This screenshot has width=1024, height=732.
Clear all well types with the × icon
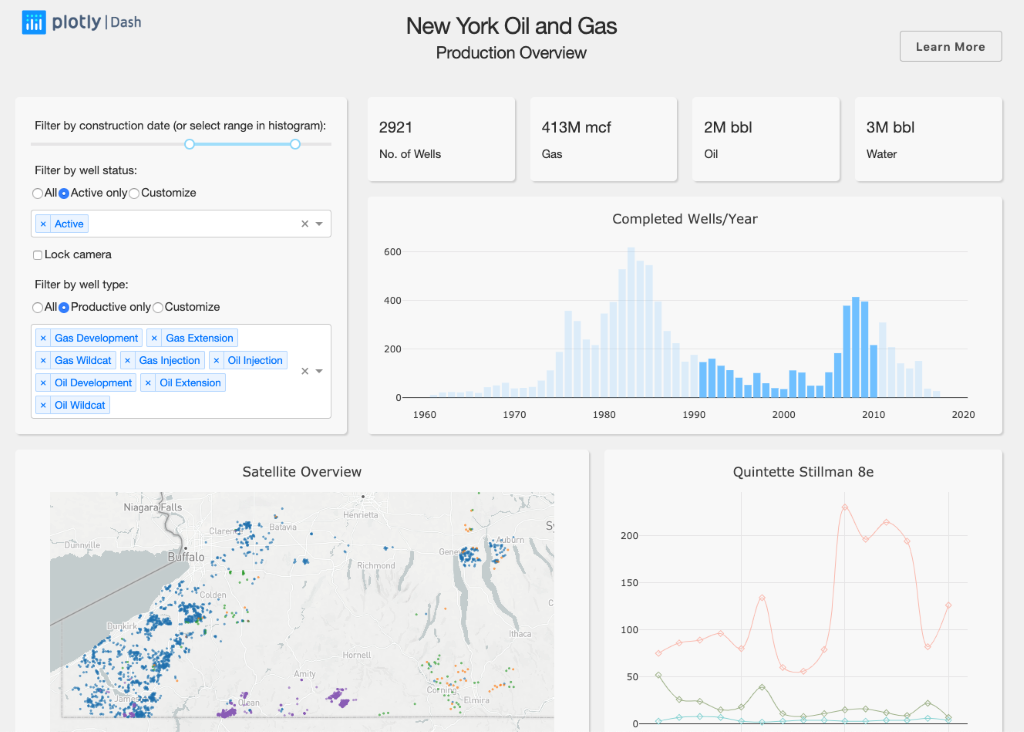click(307, 371)
